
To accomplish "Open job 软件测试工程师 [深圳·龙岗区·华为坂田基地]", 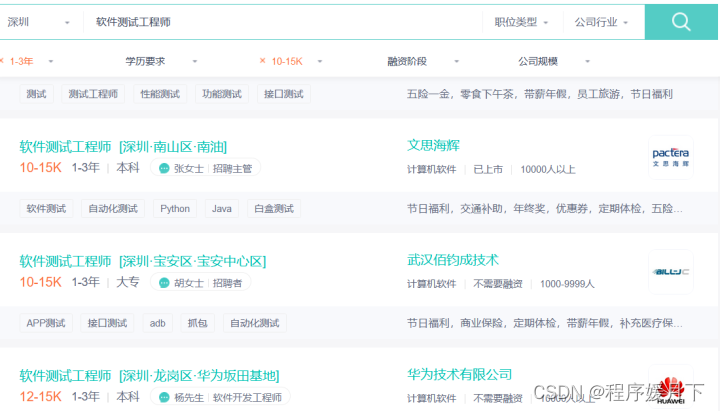I will click(149, 376).
